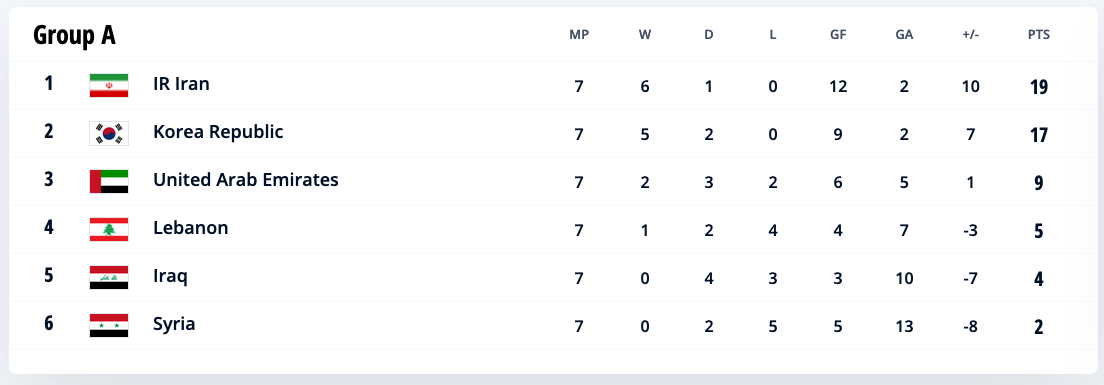This screenshot has width=1104, height=385.
Task: Click the PTS column header
Action: 1039,34
